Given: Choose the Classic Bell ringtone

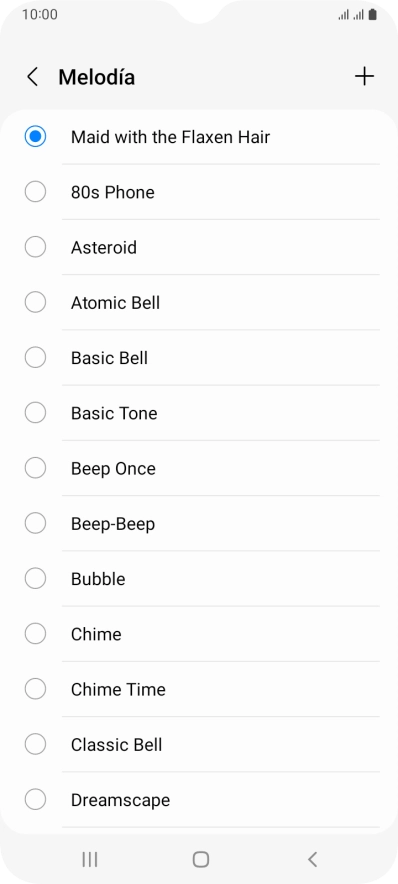Looking at the screenshot, I should (x=199, y=744).
